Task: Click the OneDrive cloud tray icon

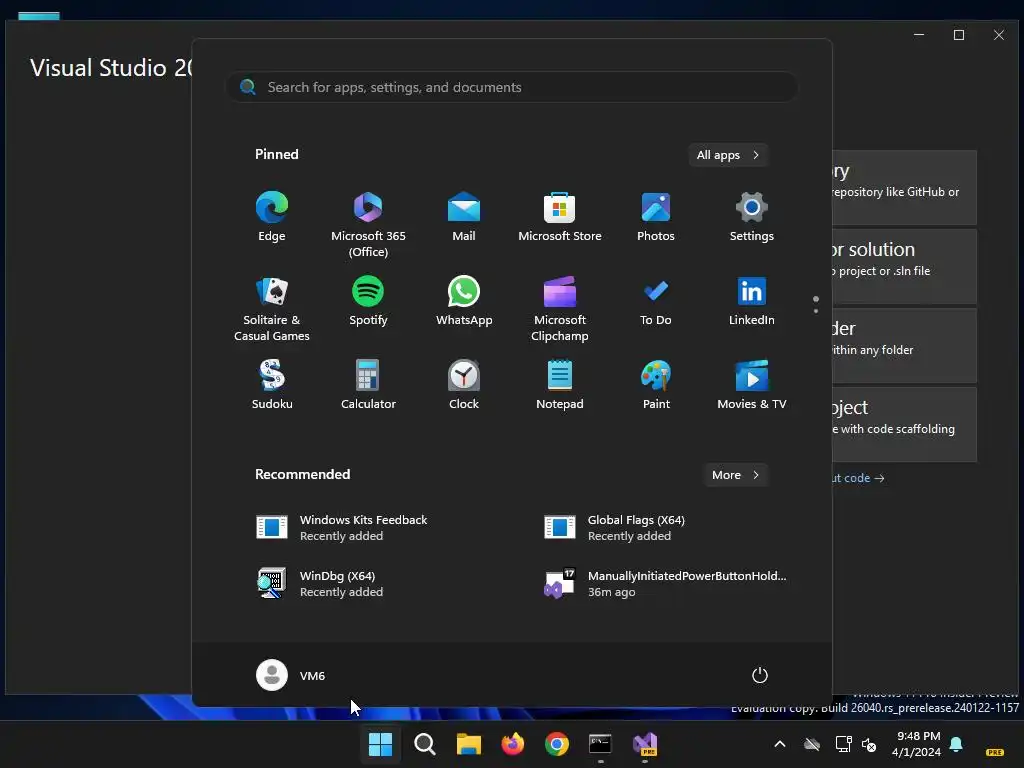Action: (x=812, y=744)
